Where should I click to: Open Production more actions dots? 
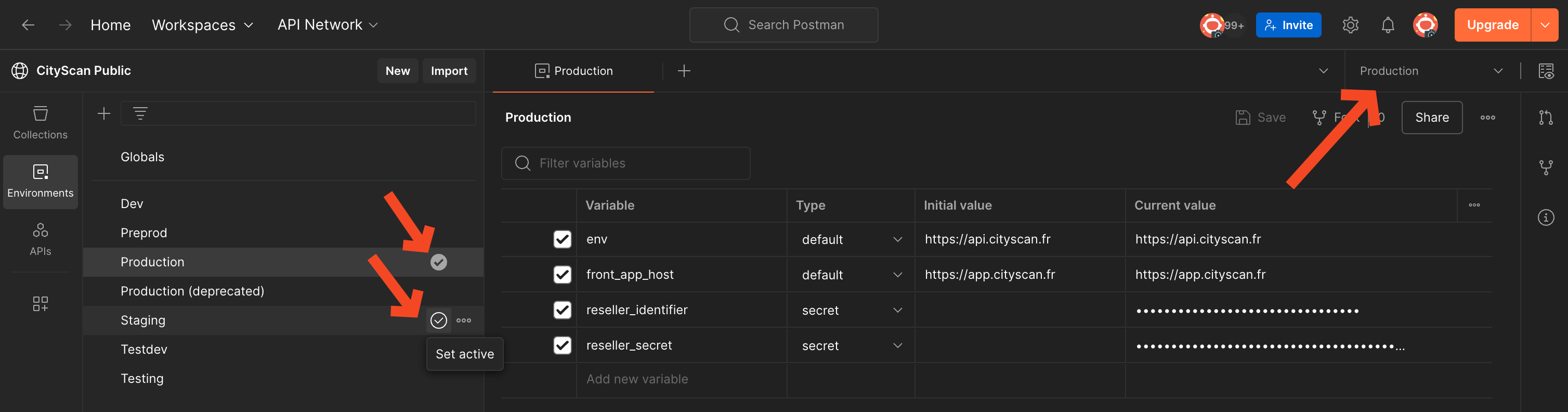(1487, 118)
